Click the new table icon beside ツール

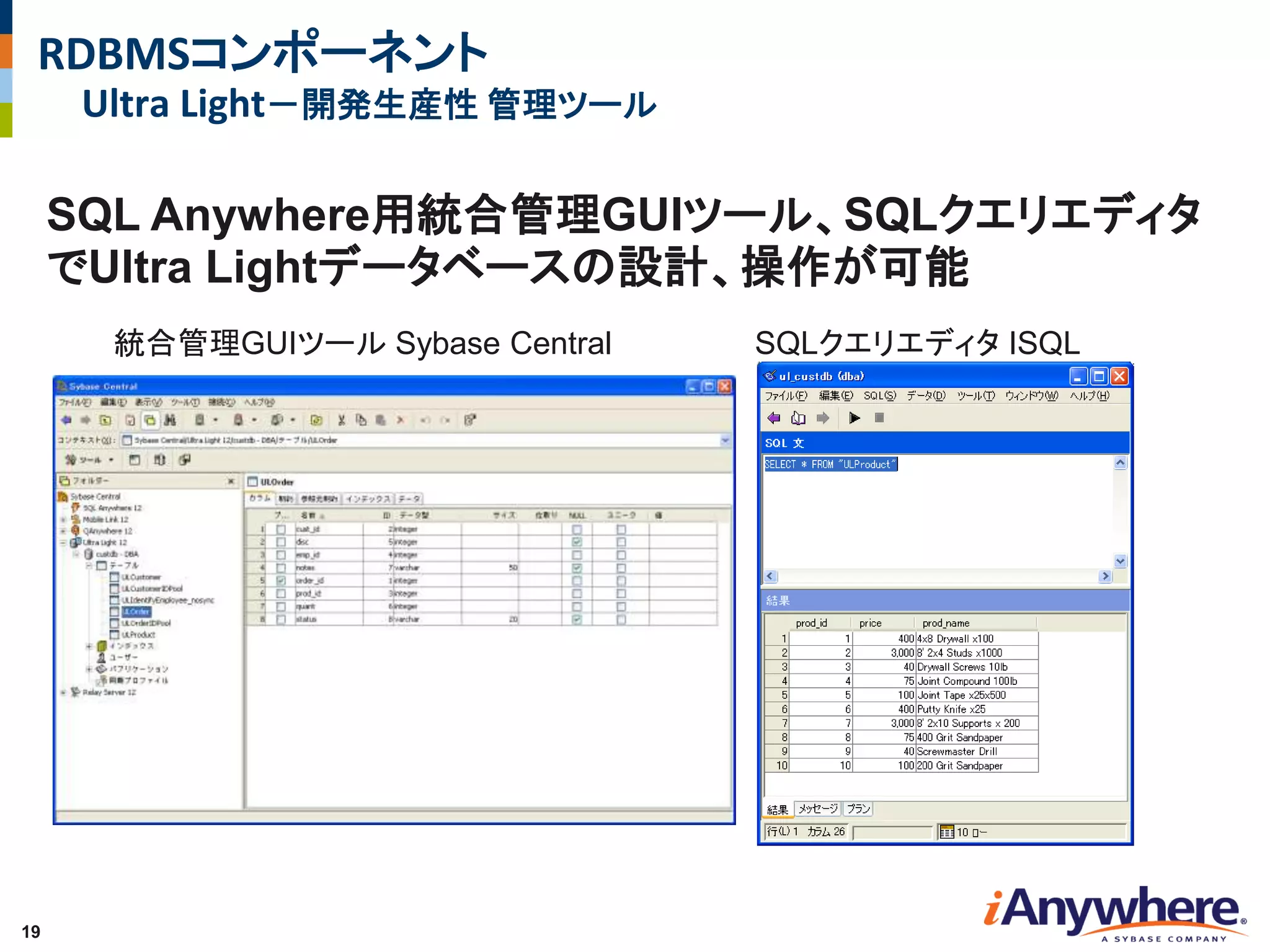[x=135, y=460]
